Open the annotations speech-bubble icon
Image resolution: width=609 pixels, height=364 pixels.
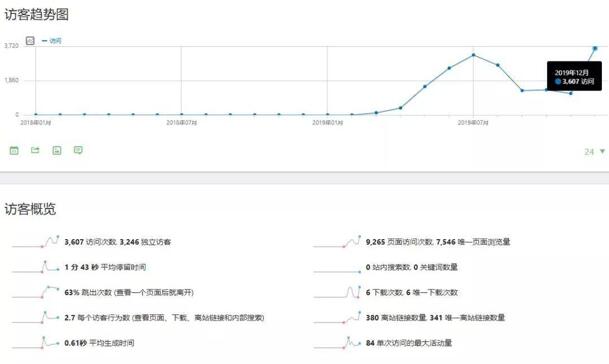coord(78,150)
